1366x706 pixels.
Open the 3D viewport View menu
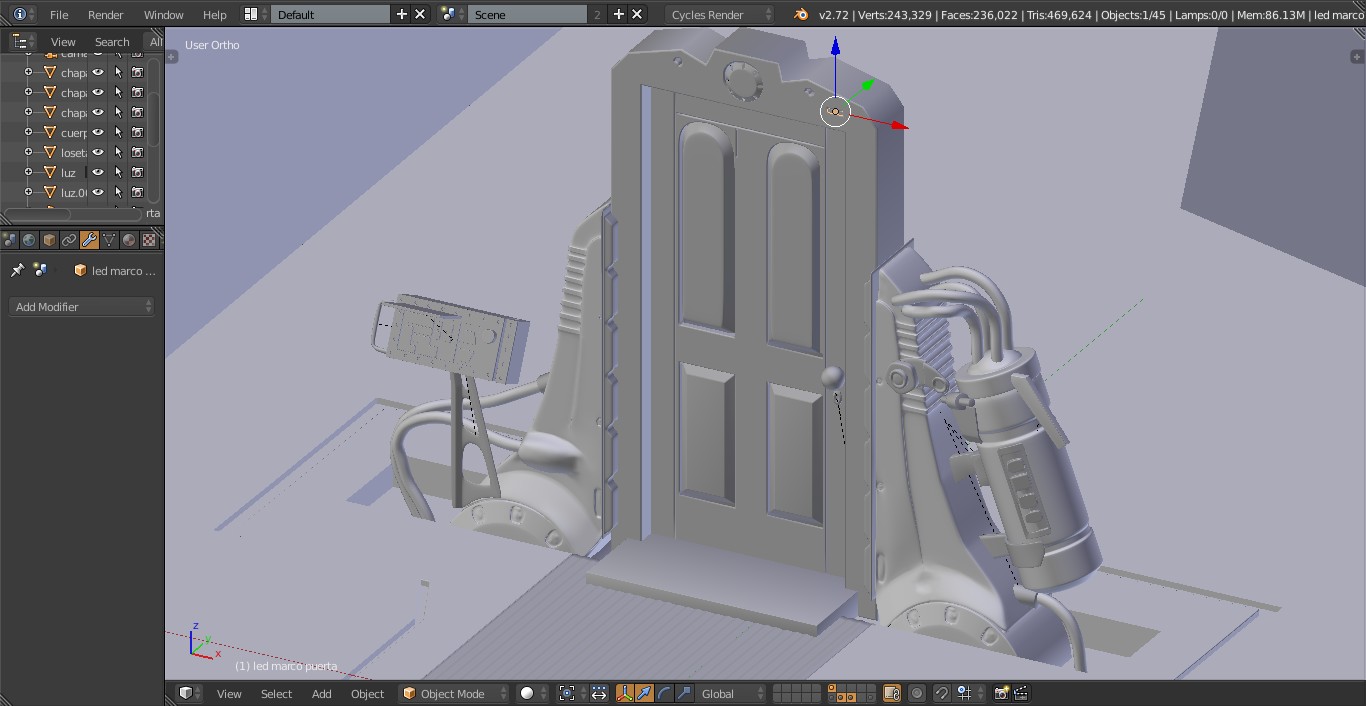[229, 693]
